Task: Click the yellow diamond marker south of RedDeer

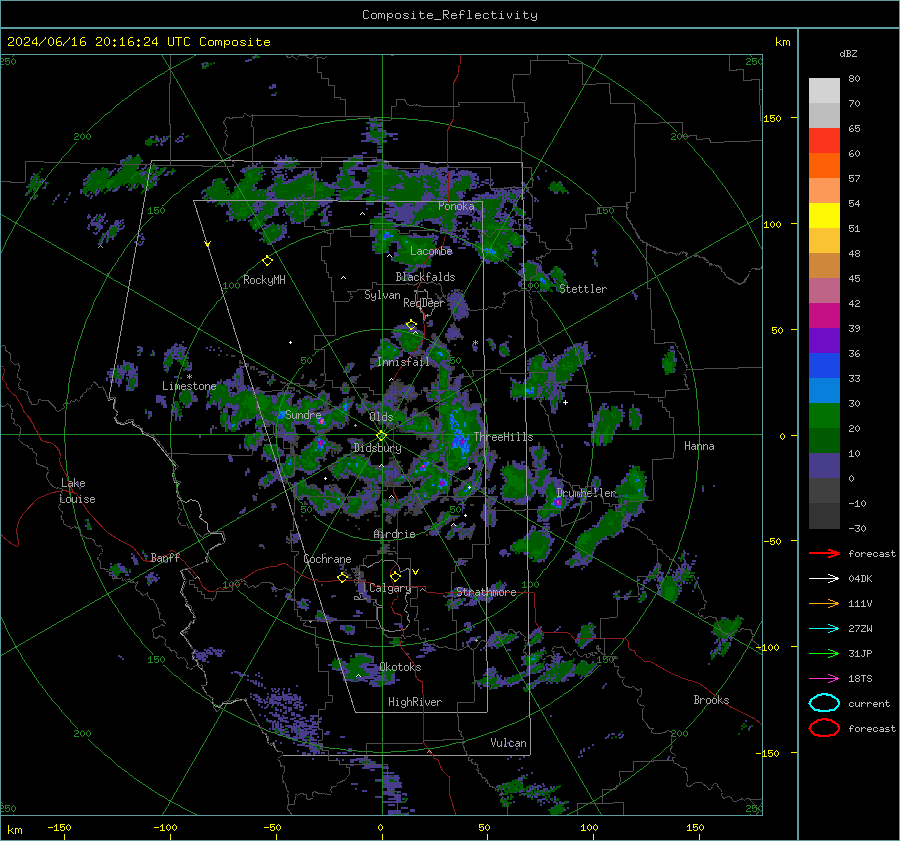Action: [x=411, y=325]
